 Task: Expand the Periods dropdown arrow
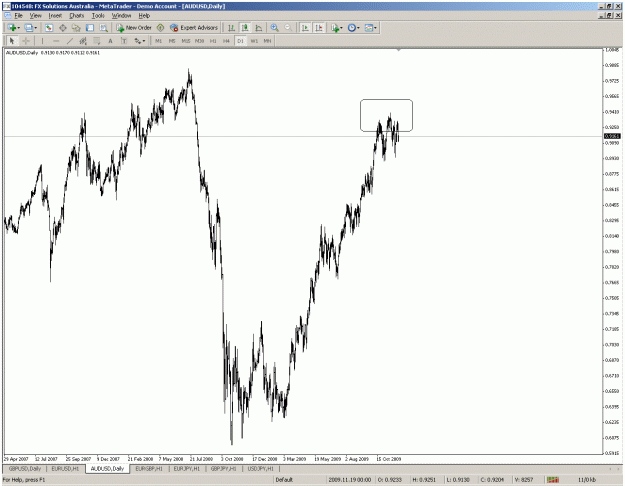358,28
